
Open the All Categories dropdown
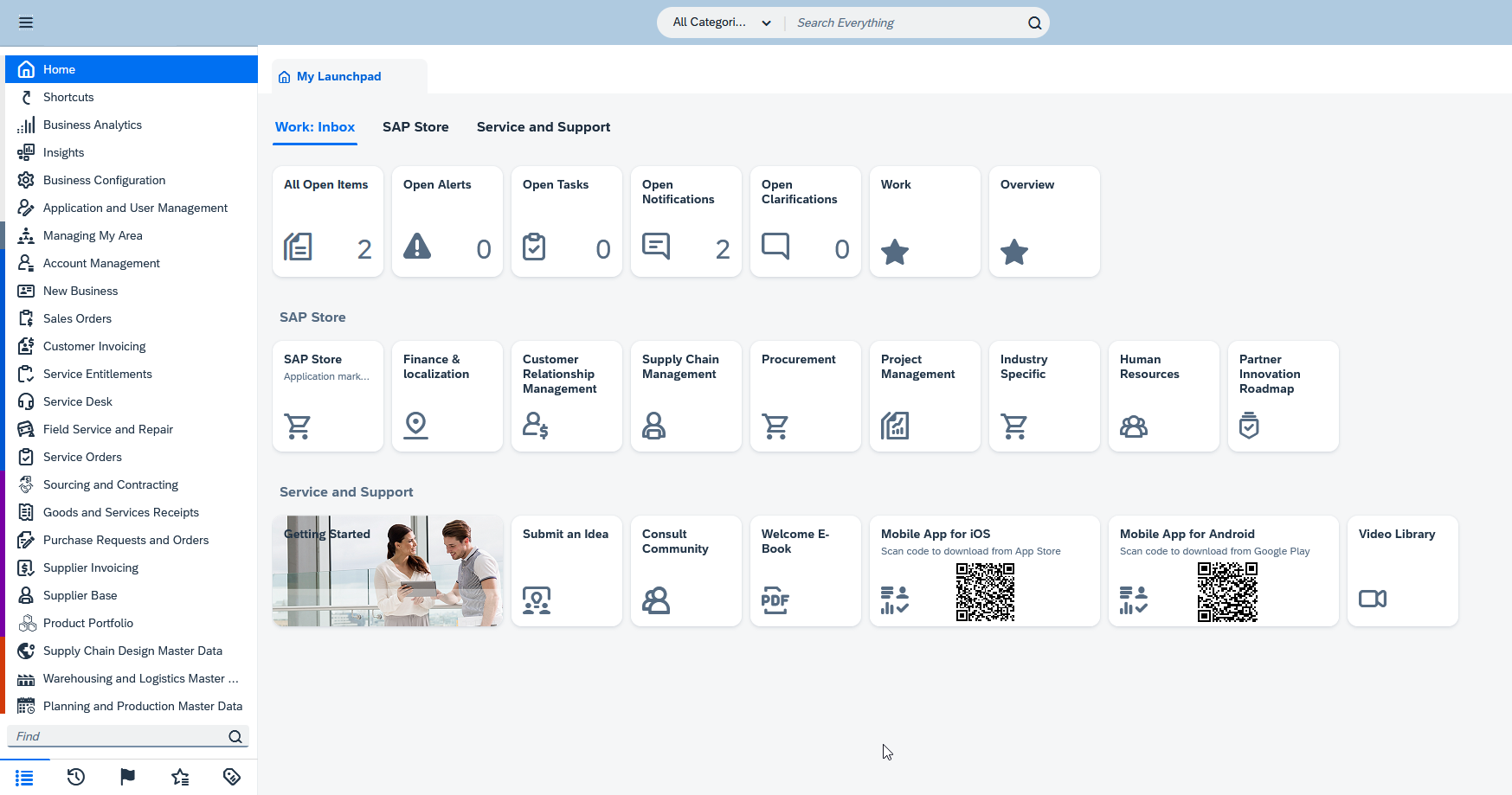click(x=722, y=22)
